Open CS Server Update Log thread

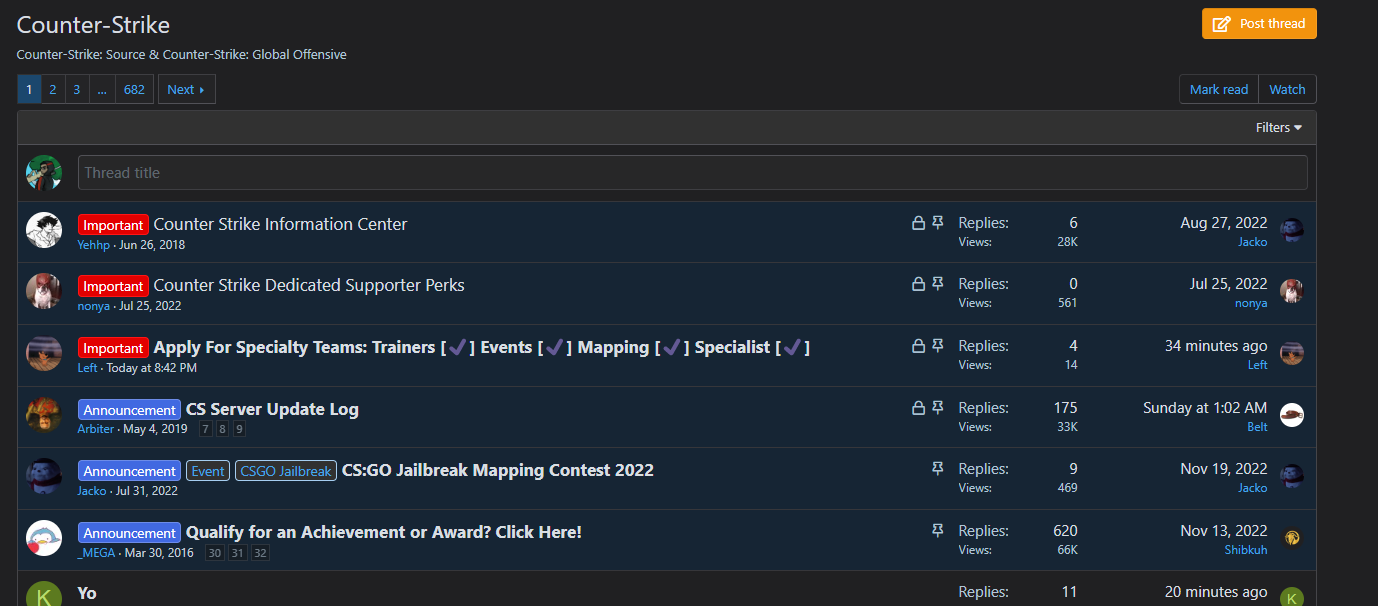272,409
